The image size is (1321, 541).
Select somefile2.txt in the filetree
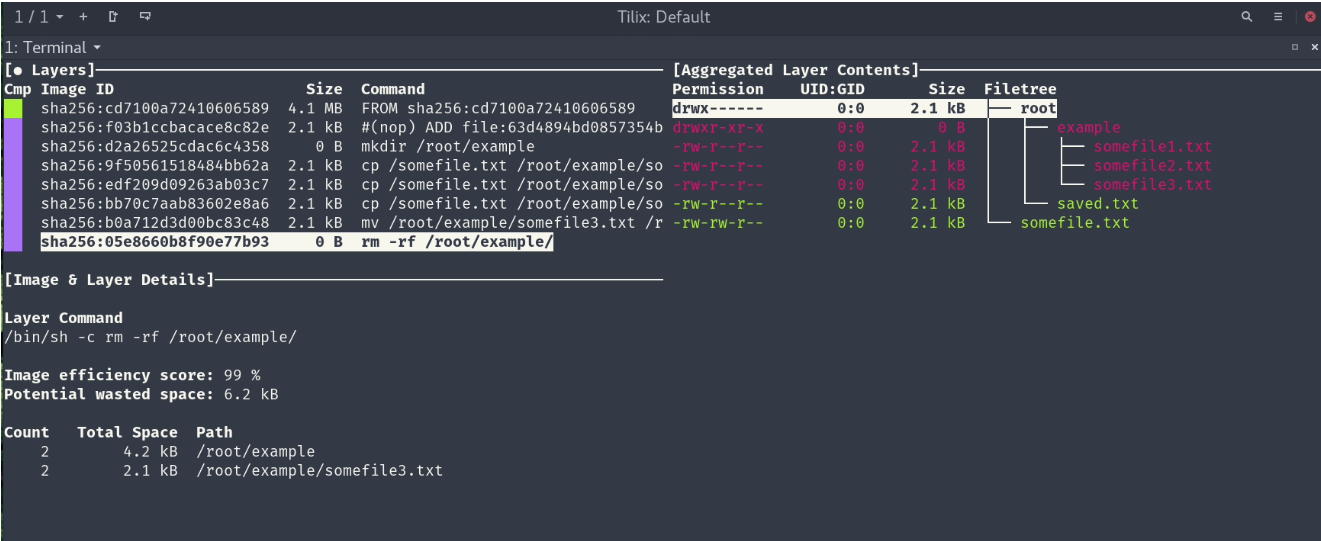(x=1152, y=165)
